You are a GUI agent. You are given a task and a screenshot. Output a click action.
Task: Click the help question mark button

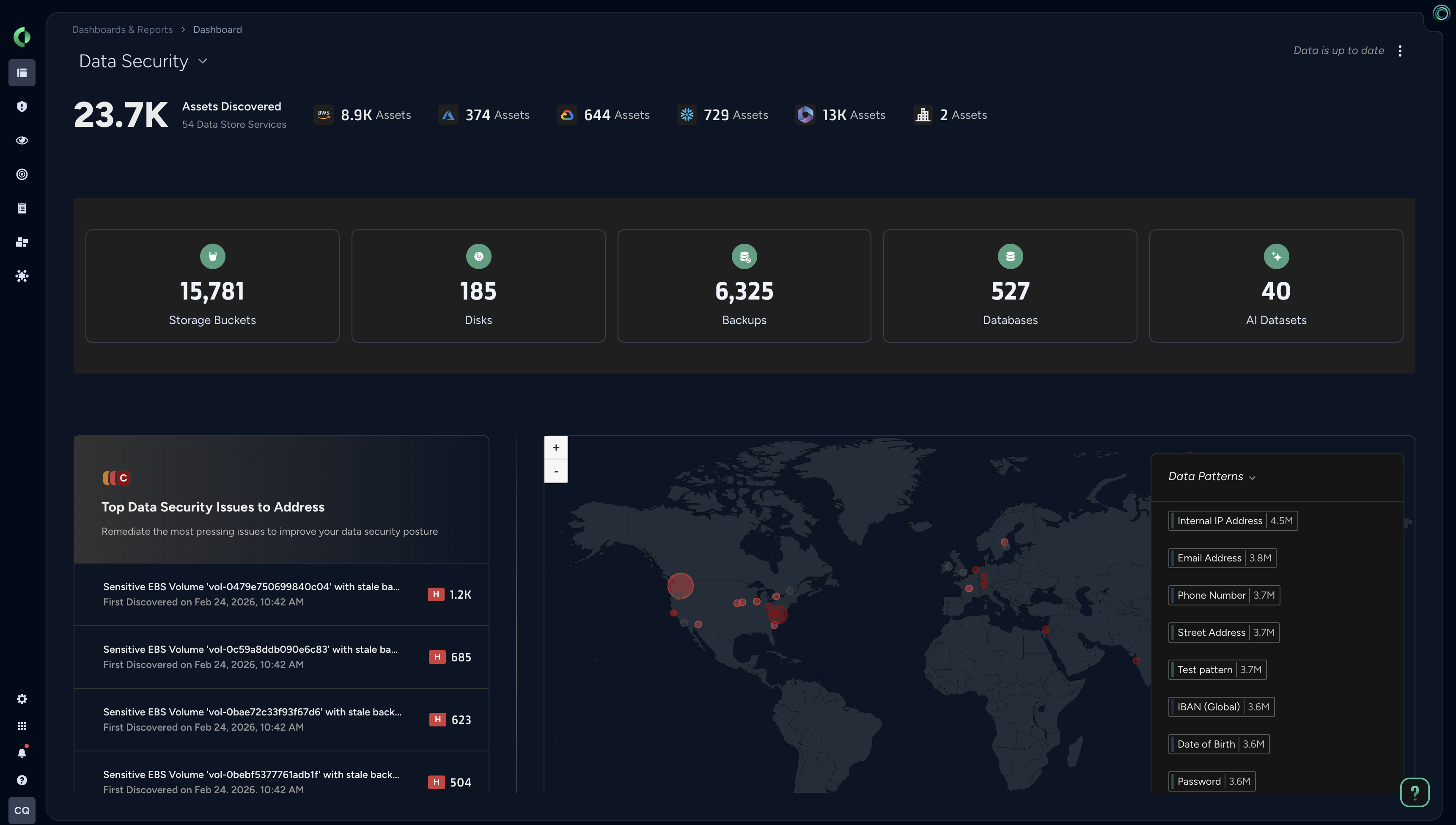coord(1415,792)
